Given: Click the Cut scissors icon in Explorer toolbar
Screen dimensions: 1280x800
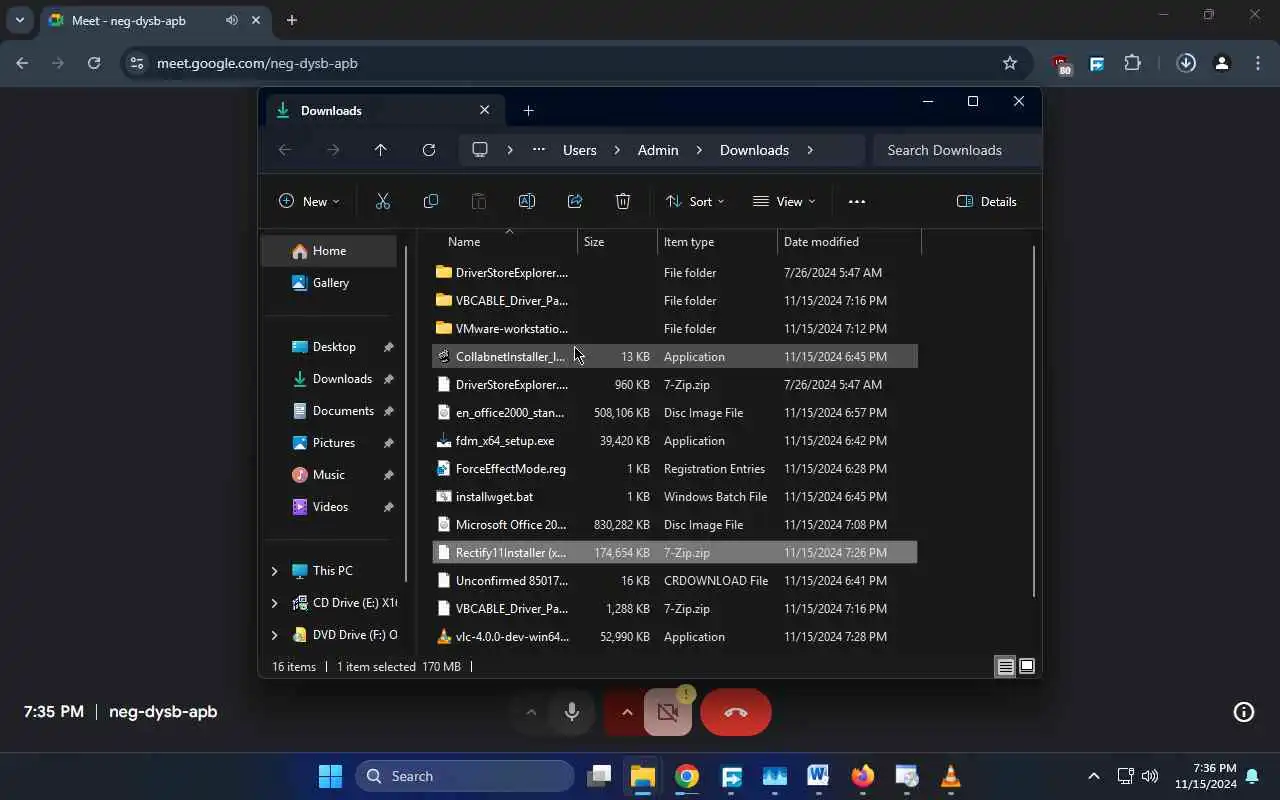Looking at the screenshot, I should 383,201.
